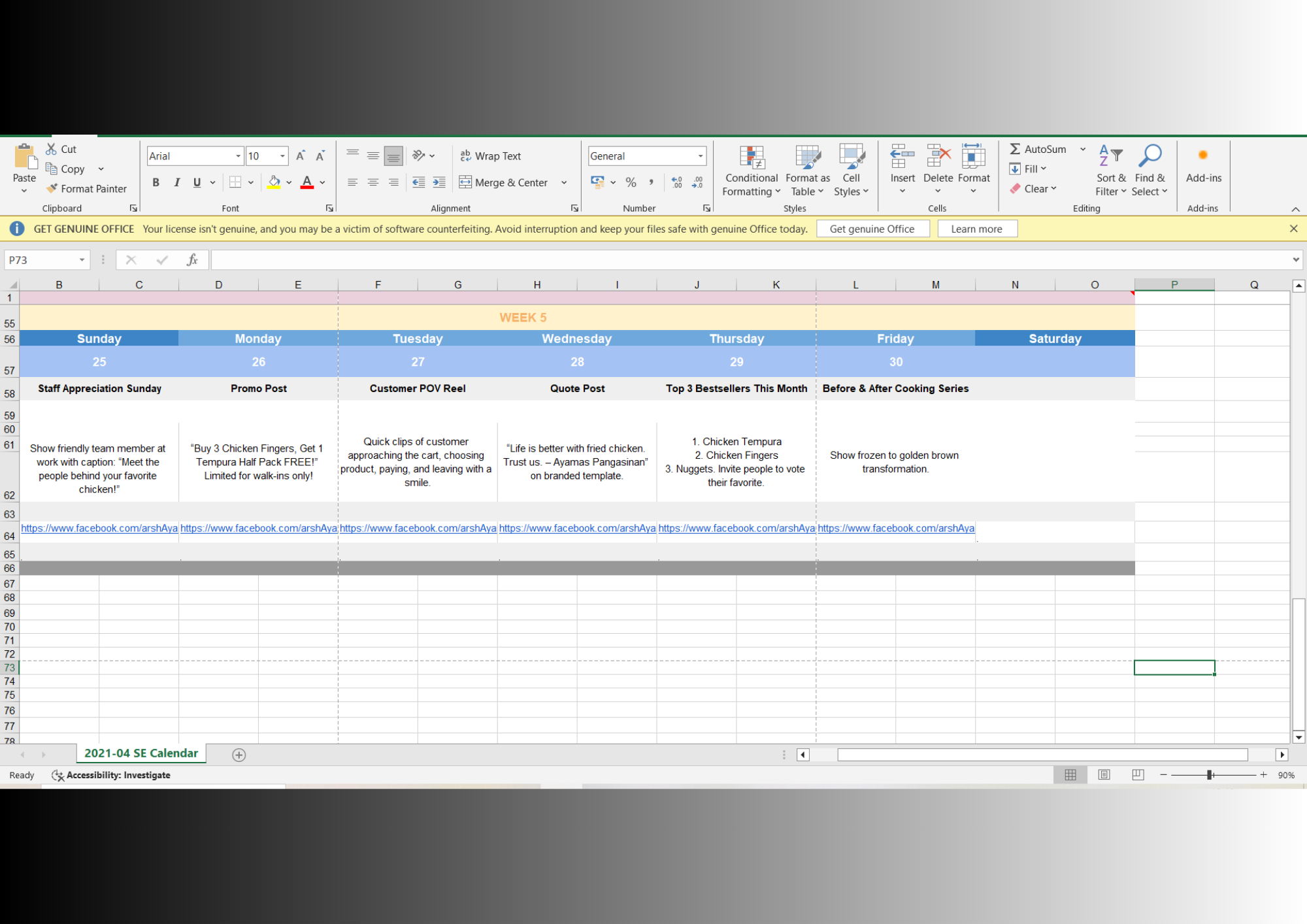Set bottom vertical alignment

point(393,156)
